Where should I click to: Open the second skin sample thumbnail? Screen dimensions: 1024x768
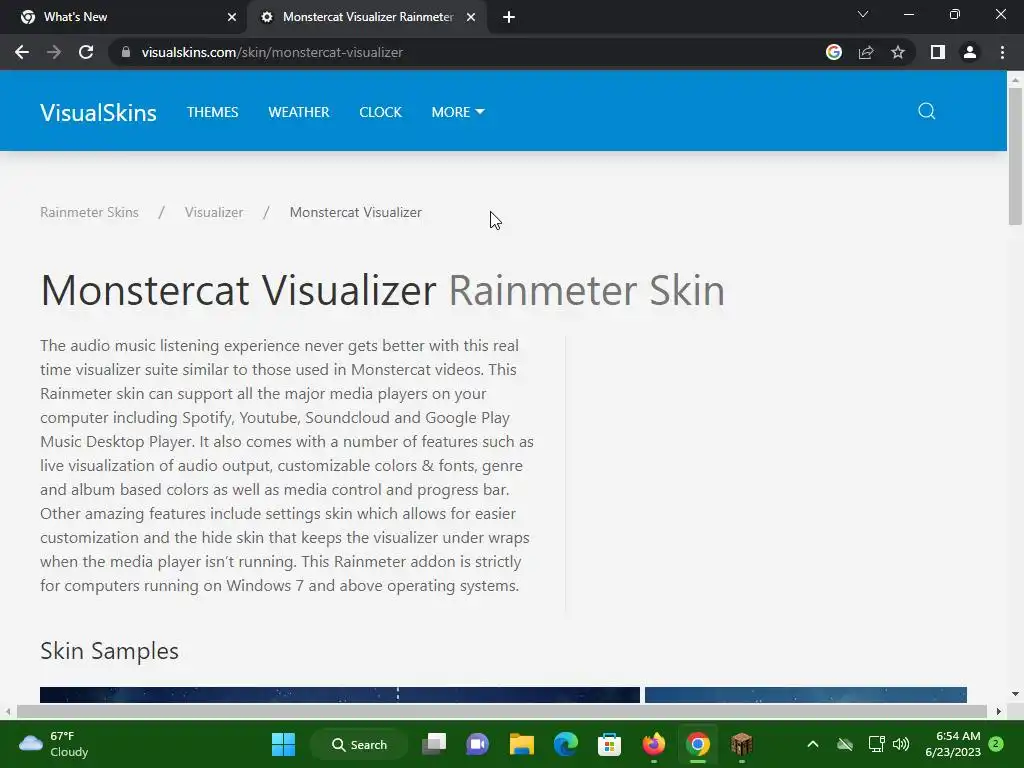(x=805, y=695)
